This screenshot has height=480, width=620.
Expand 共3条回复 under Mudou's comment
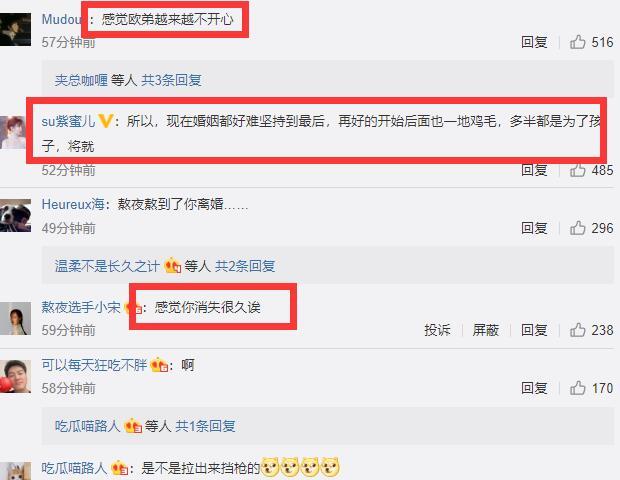click(171, 80)
